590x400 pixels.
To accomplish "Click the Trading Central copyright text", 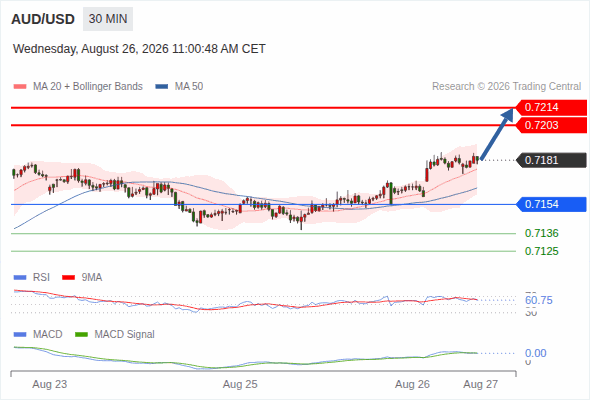I will click(506, 87).
